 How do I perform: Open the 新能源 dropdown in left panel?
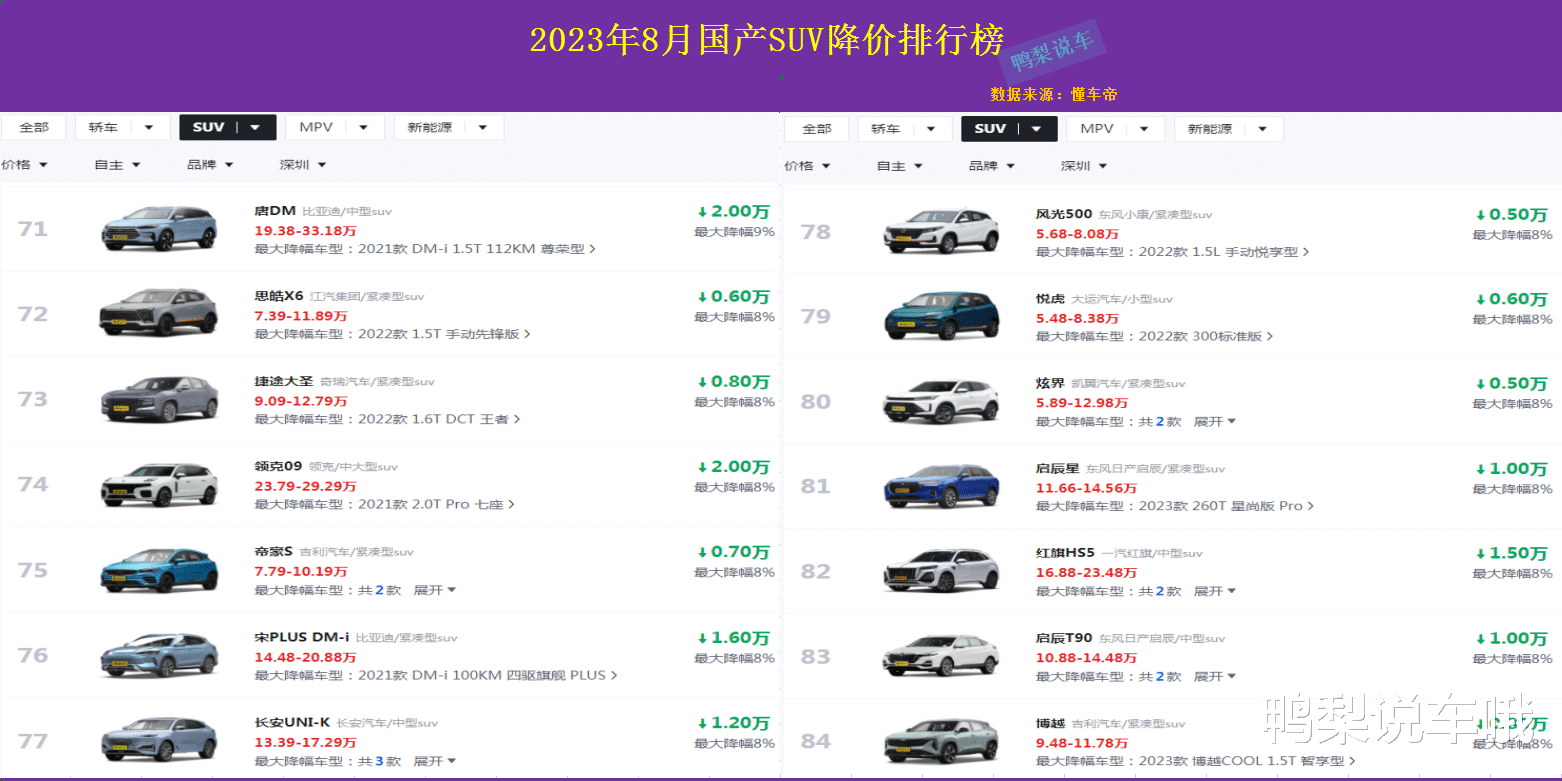[x=448, y=127]
